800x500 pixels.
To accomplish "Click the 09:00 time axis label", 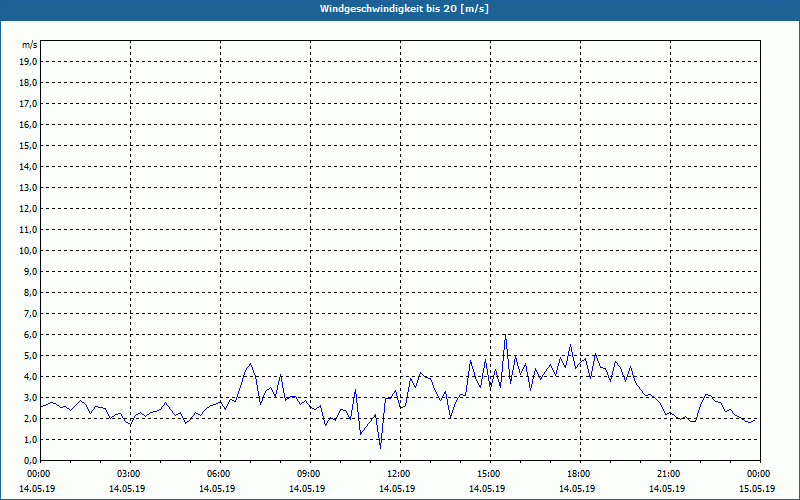I will pyautogui.click(x=310, y=474).
